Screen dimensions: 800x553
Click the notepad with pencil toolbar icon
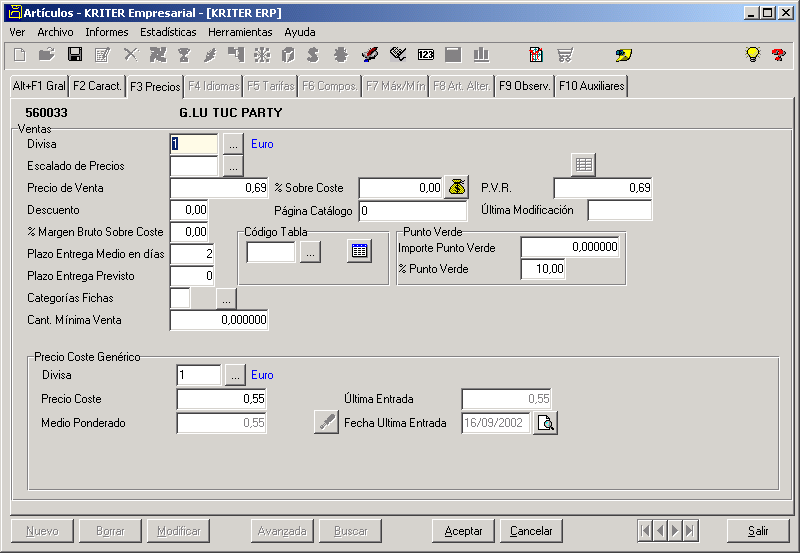[x=103, y=55]
